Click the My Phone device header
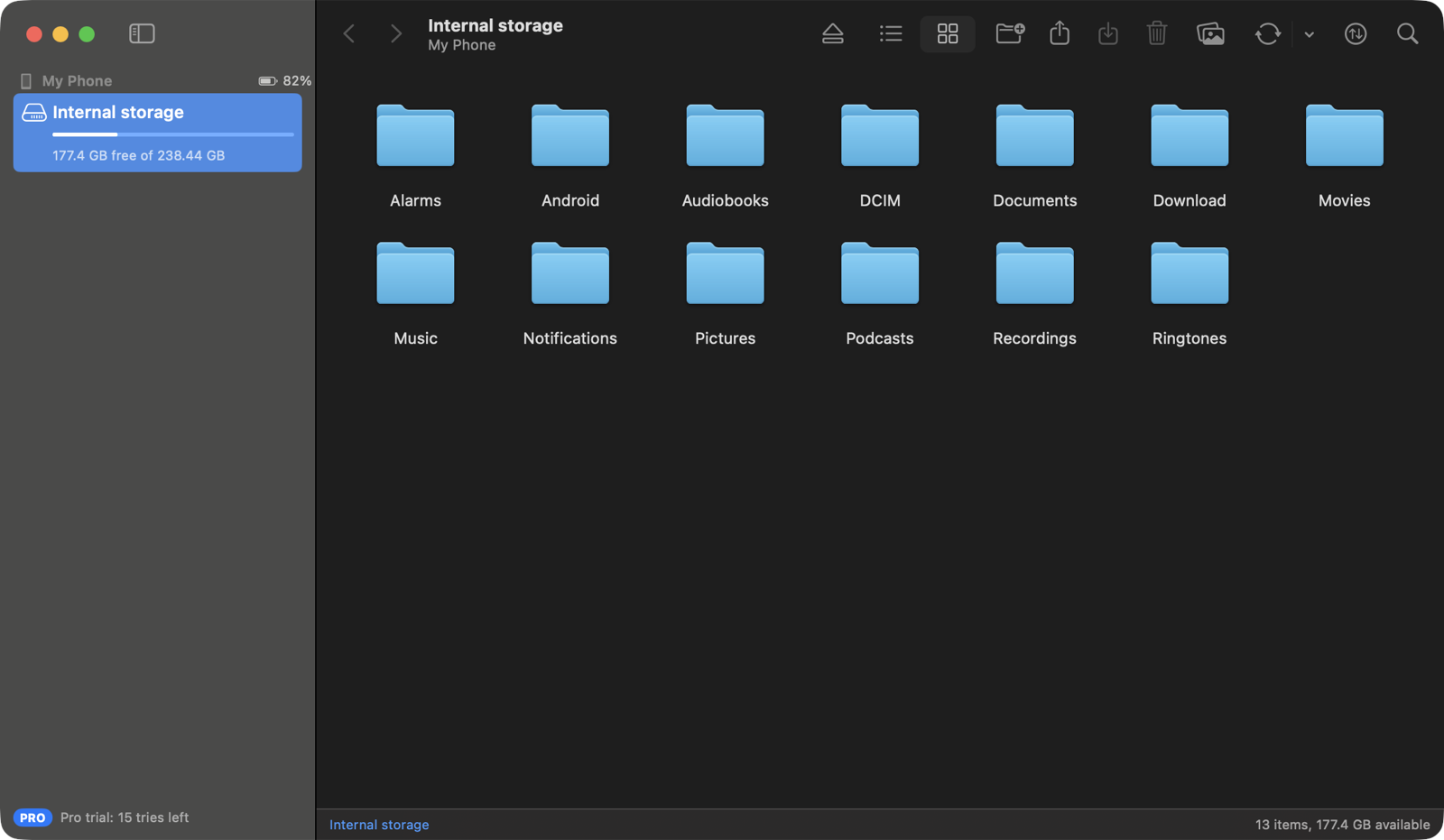This screenshot has height=840, width=1444. pyautogui.click(x=77, y=80)
